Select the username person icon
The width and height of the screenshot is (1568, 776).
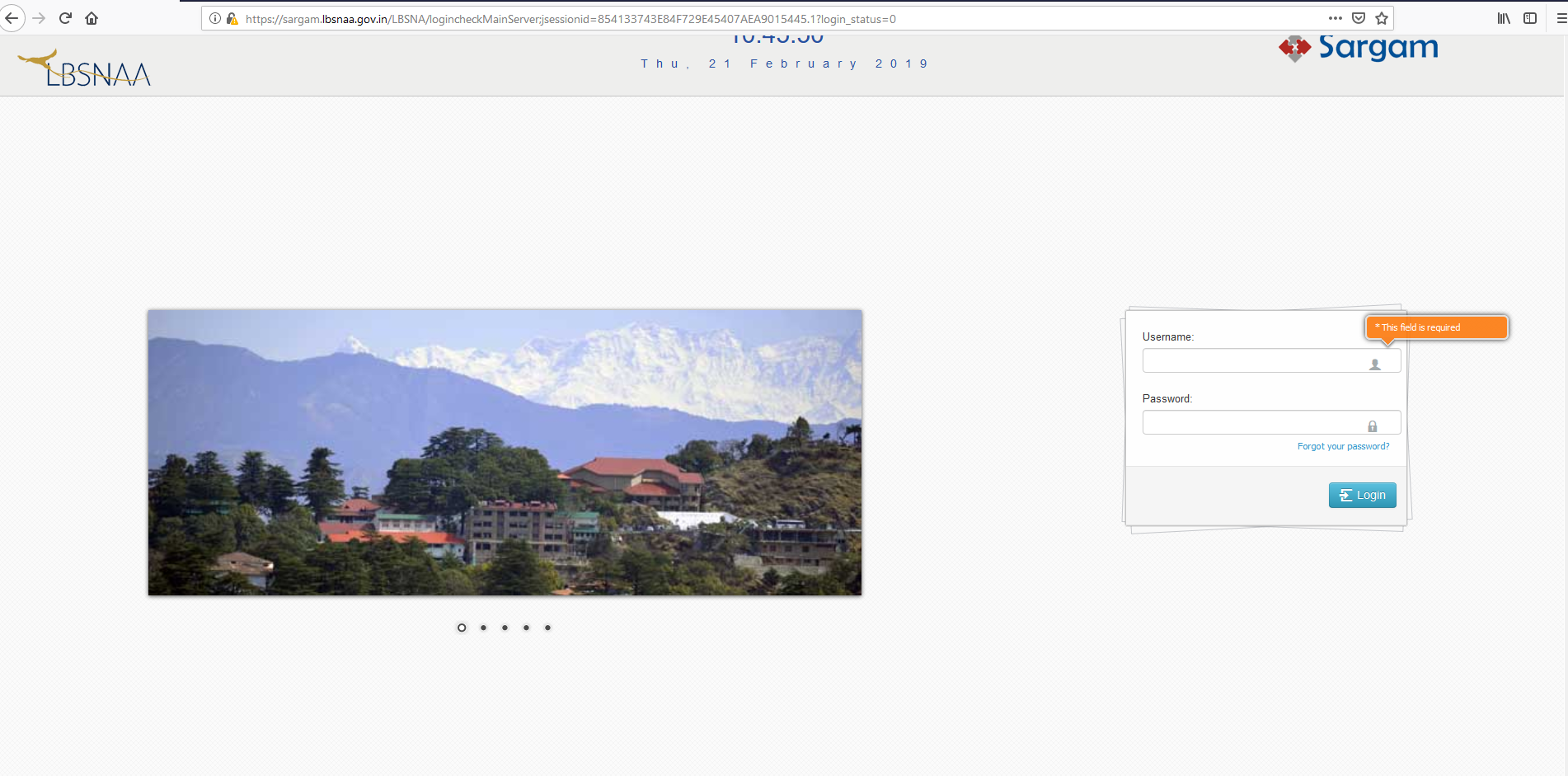1375,364
